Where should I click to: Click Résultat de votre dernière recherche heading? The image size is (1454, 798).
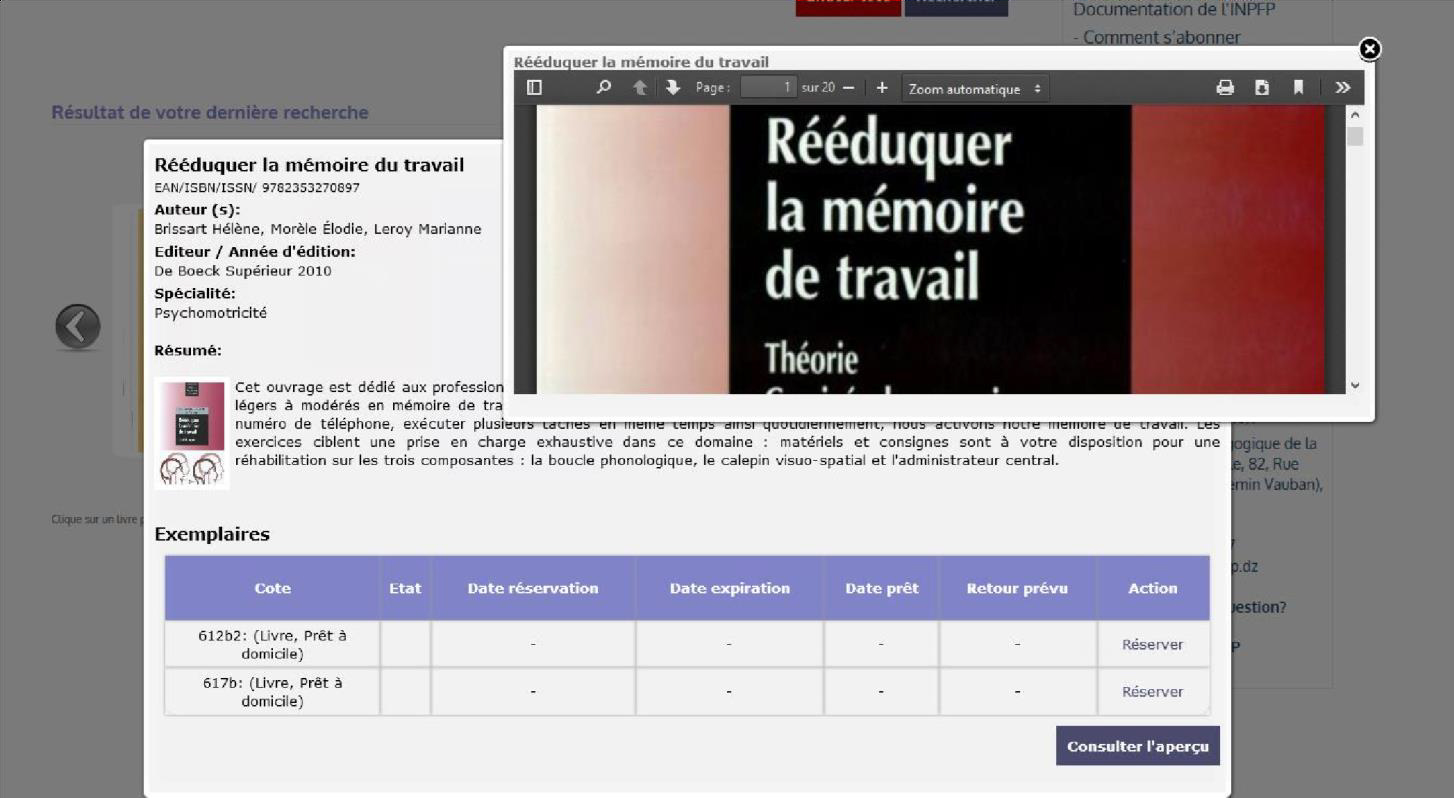click(x=210, y=112)
